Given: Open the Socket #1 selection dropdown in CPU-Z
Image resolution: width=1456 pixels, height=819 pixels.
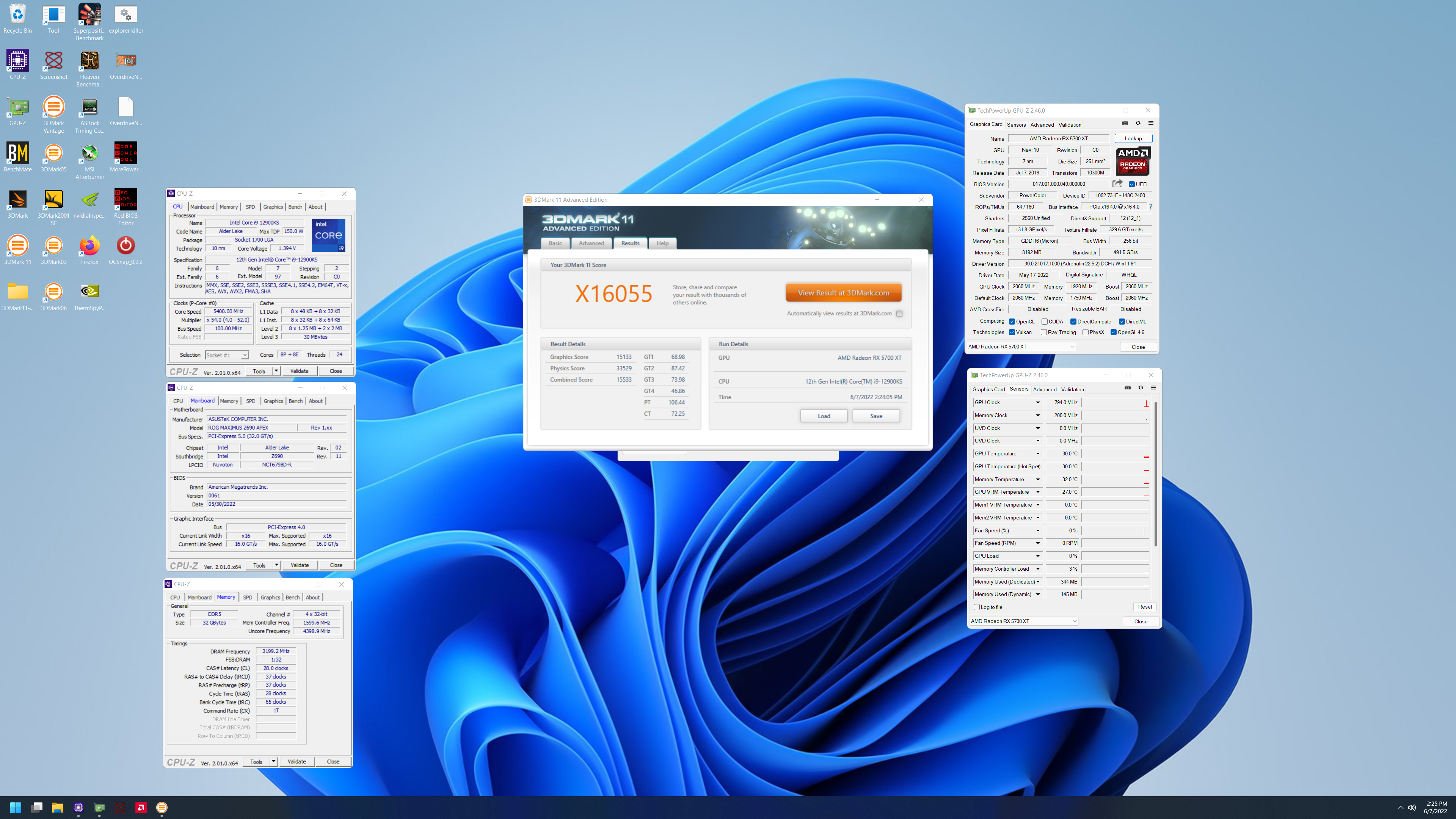Looking at the screenshot, I should (x=227, y=355).
